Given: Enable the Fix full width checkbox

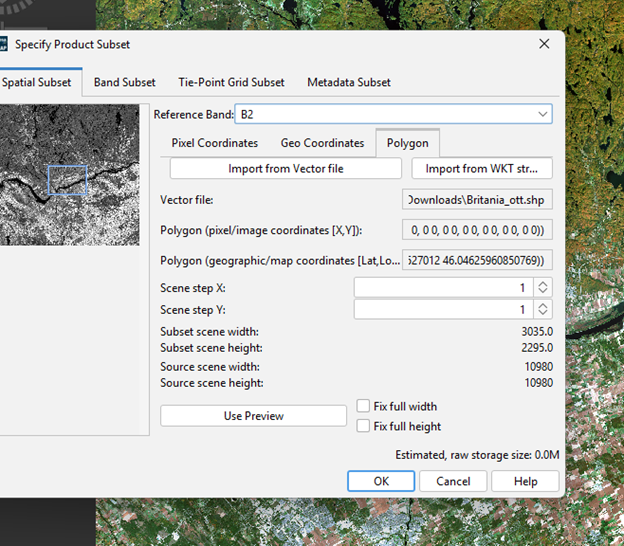Looking at the screenshot, I should [364, 407].
